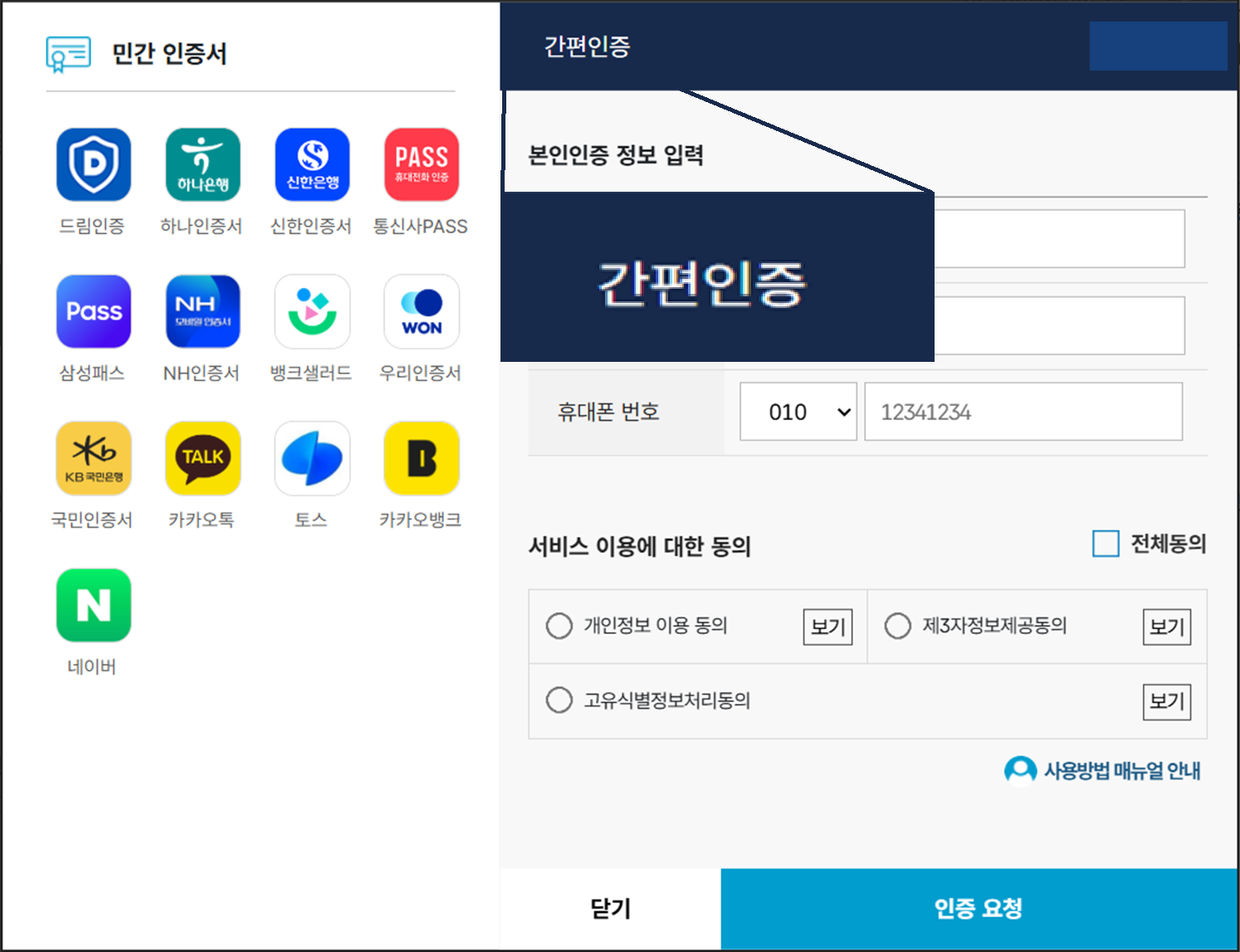Viewport: 1240px width, 952px height.
Task: Select the KB 국민인증서 icon
Action: click(94, 458)
